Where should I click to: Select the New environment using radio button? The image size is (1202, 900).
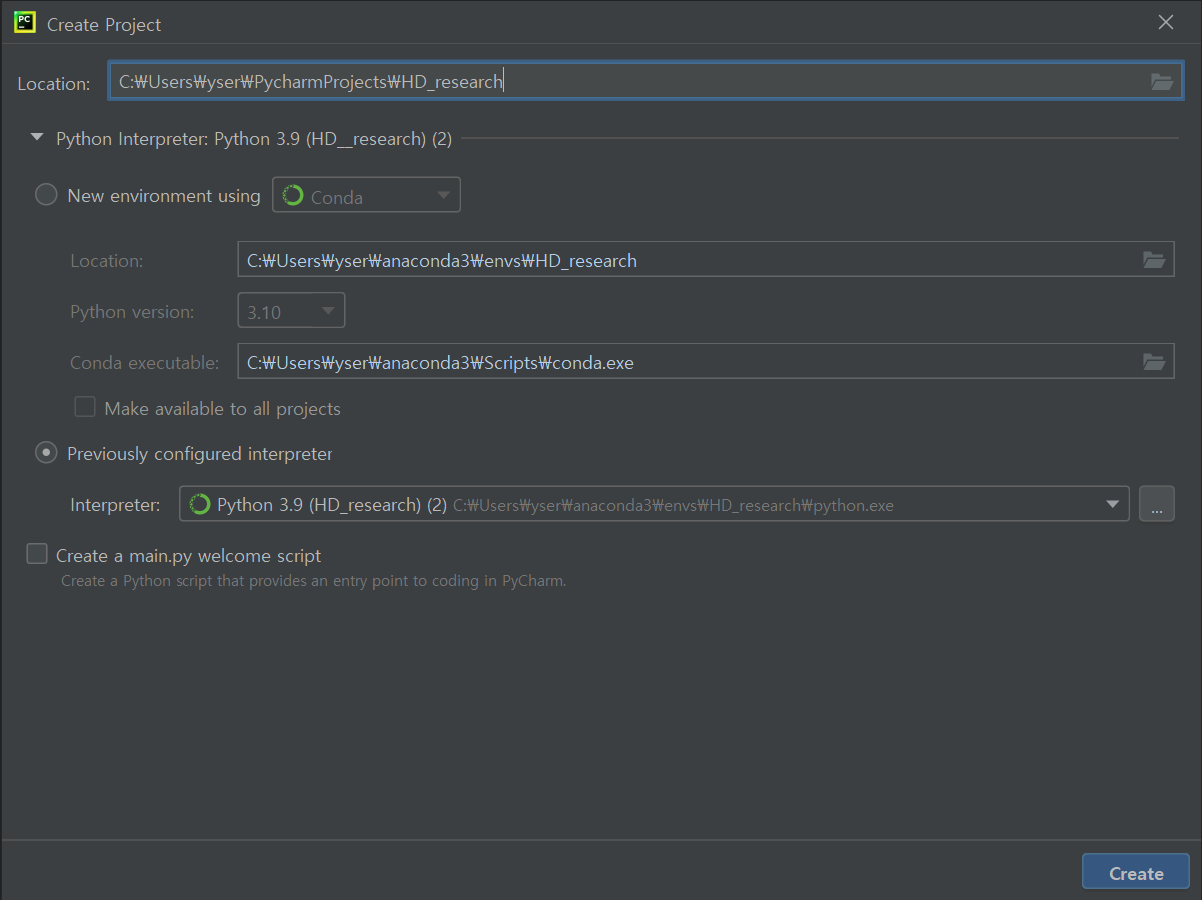point(46,195)
